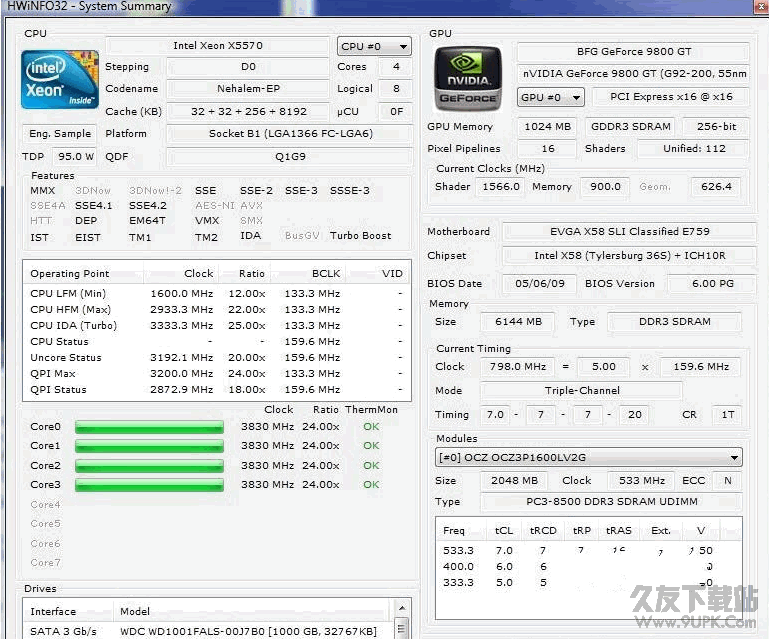Open the CPU #0 selector dropdown
Viewport: 769px width, 639px height.
click(374, 47)
